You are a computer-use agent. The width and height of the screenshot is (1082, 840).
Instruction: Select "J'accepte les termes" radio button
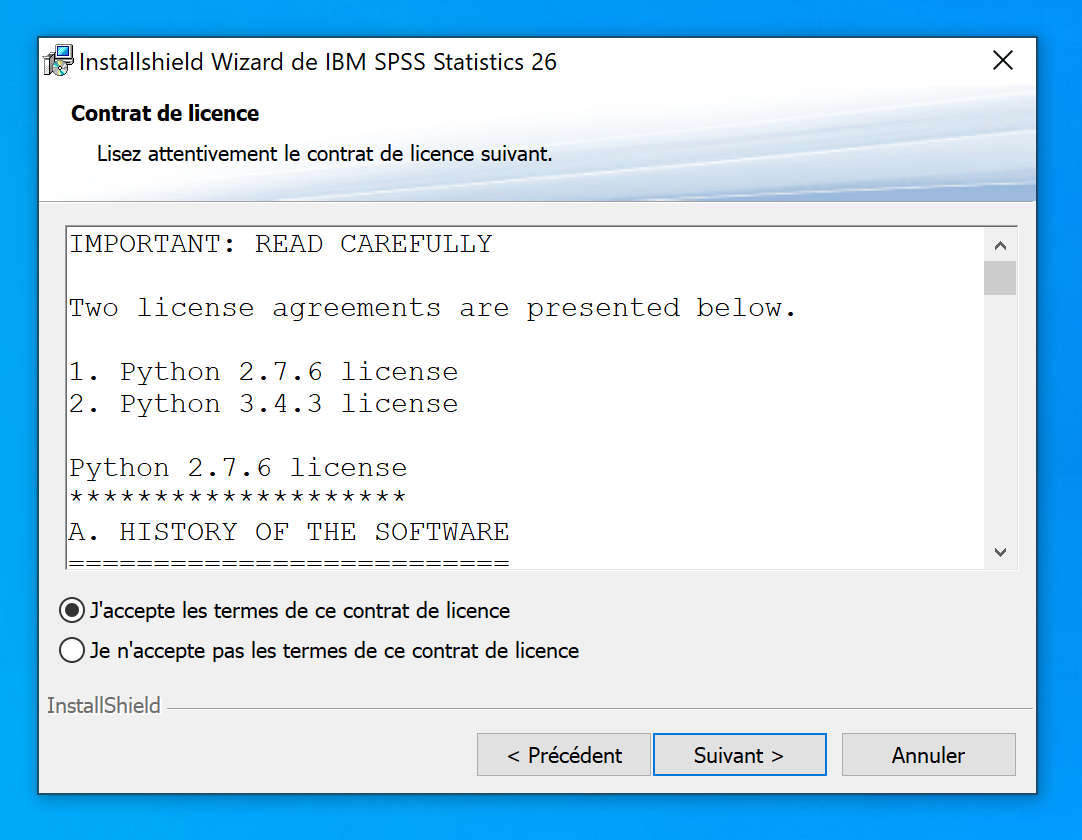(72, 610)
